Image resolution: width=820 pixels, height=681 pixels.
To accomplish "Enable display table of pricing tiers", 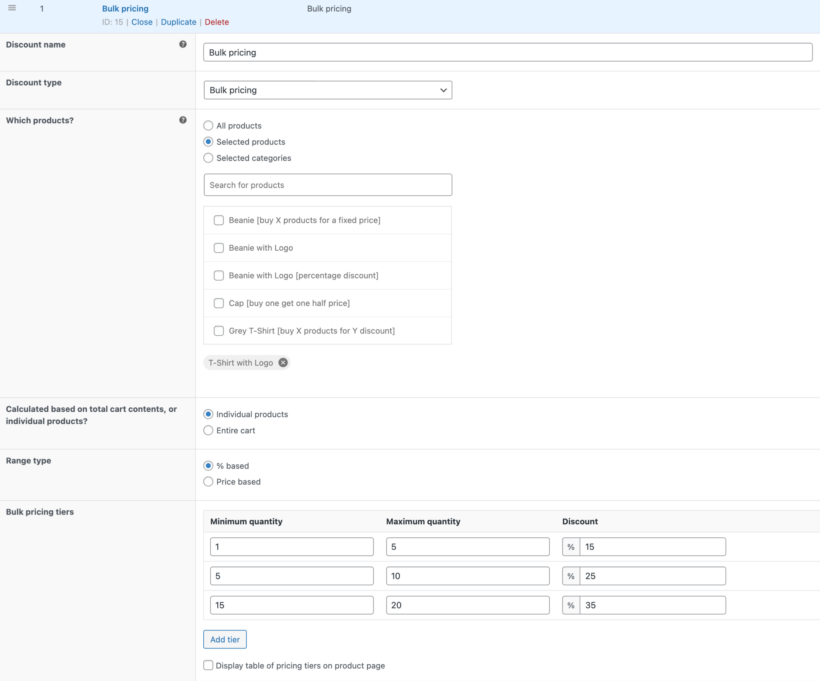I will point(208,665).
